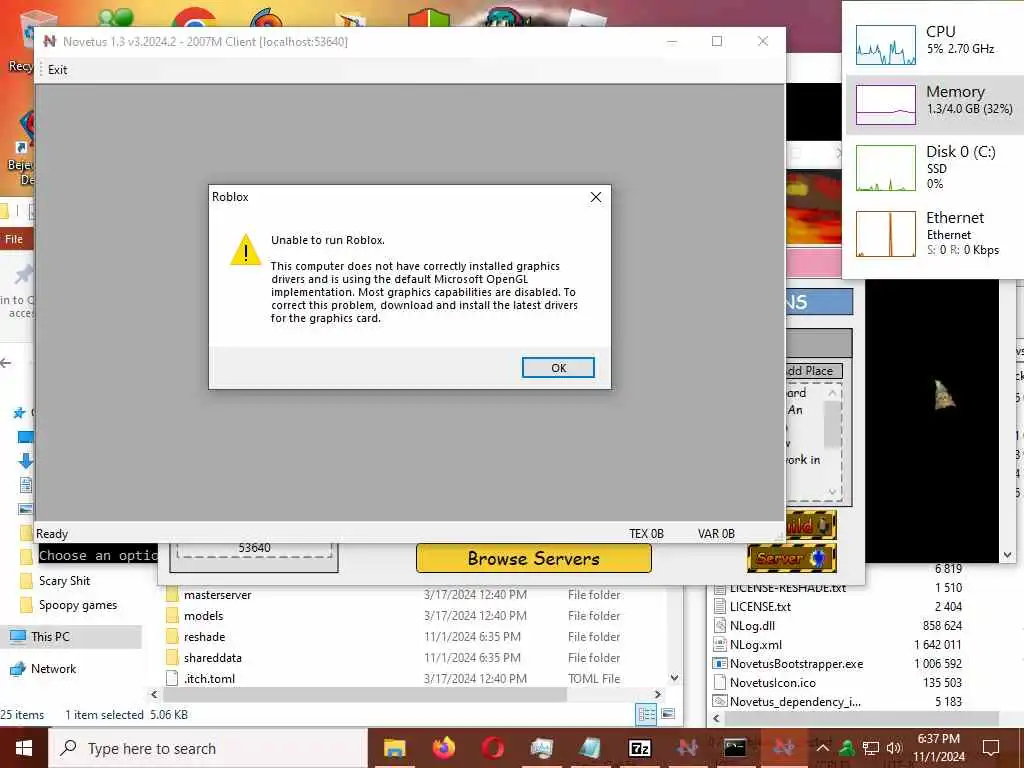Switch Explorer to details view
The width and height of the screenshot is (1024, 768).
click(x=647, y=714)
